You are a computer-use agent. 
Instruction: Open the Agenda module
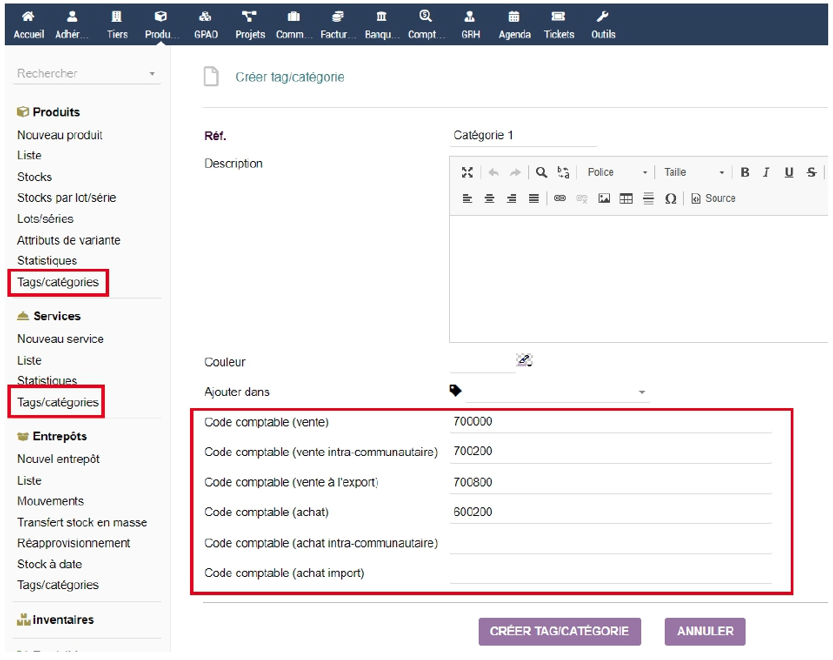coord(514,25)
